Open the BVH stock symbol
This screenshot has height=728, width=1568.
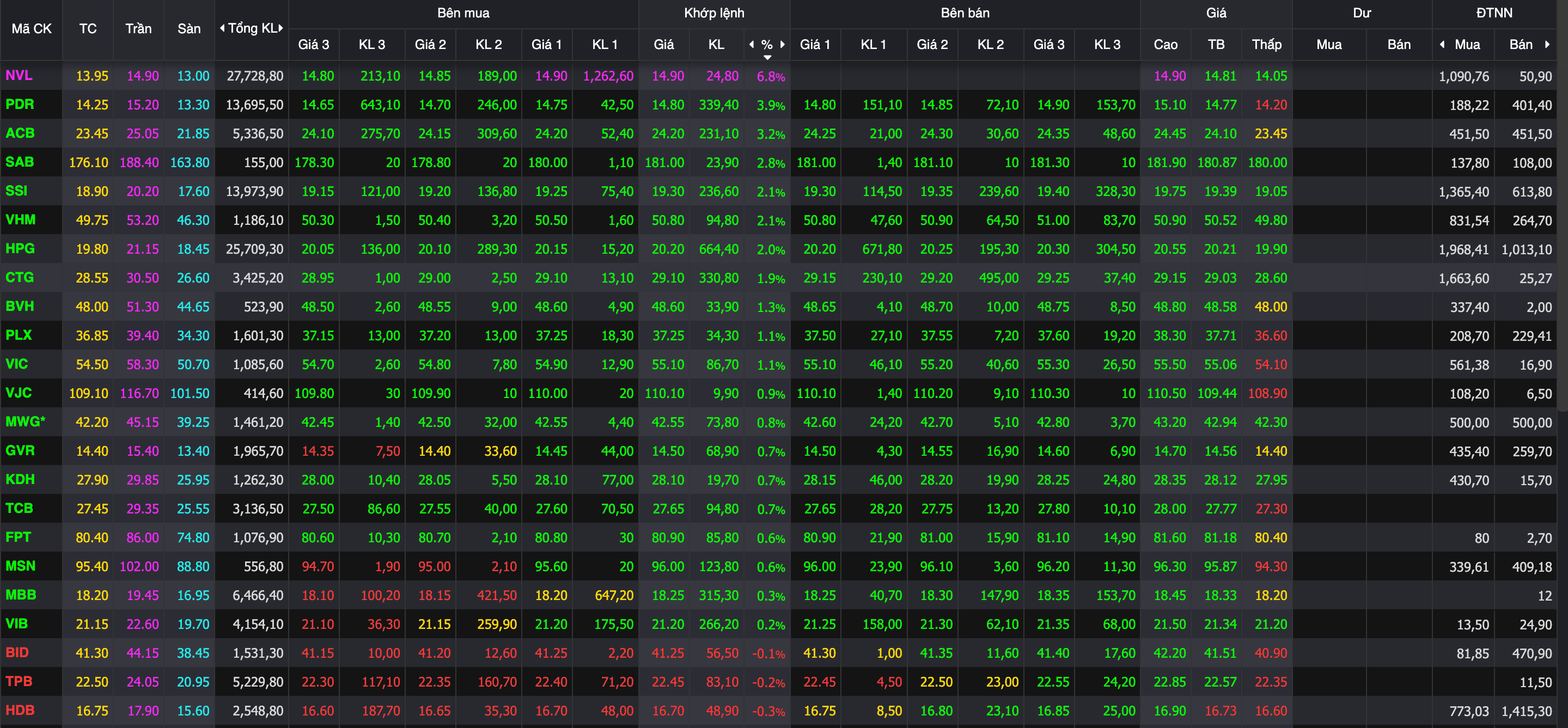pos(20,306)
